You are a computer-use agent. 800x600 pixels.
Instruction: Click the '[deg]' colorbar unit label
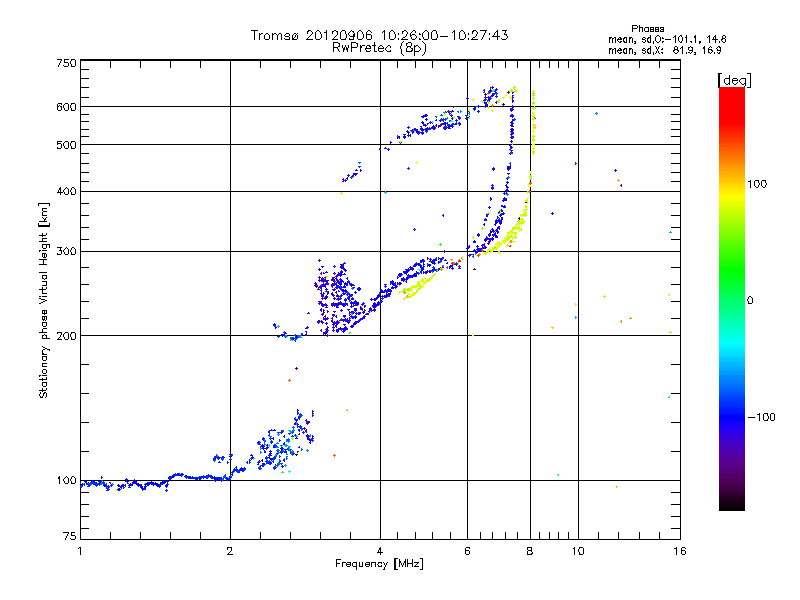[734, 80]
